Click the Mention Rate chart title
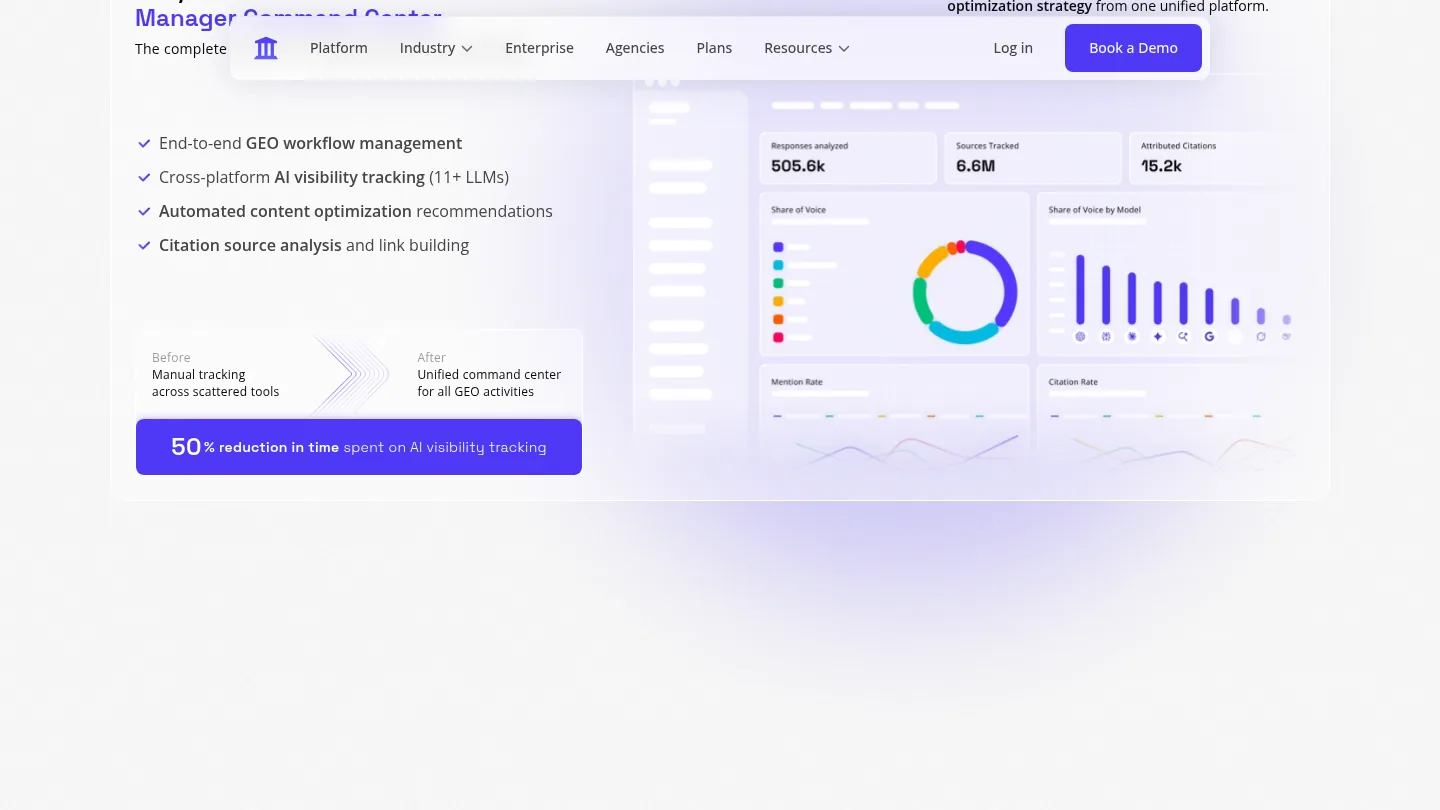Image resolution: width=1440 pixels, height=810 pixels. 797,382
